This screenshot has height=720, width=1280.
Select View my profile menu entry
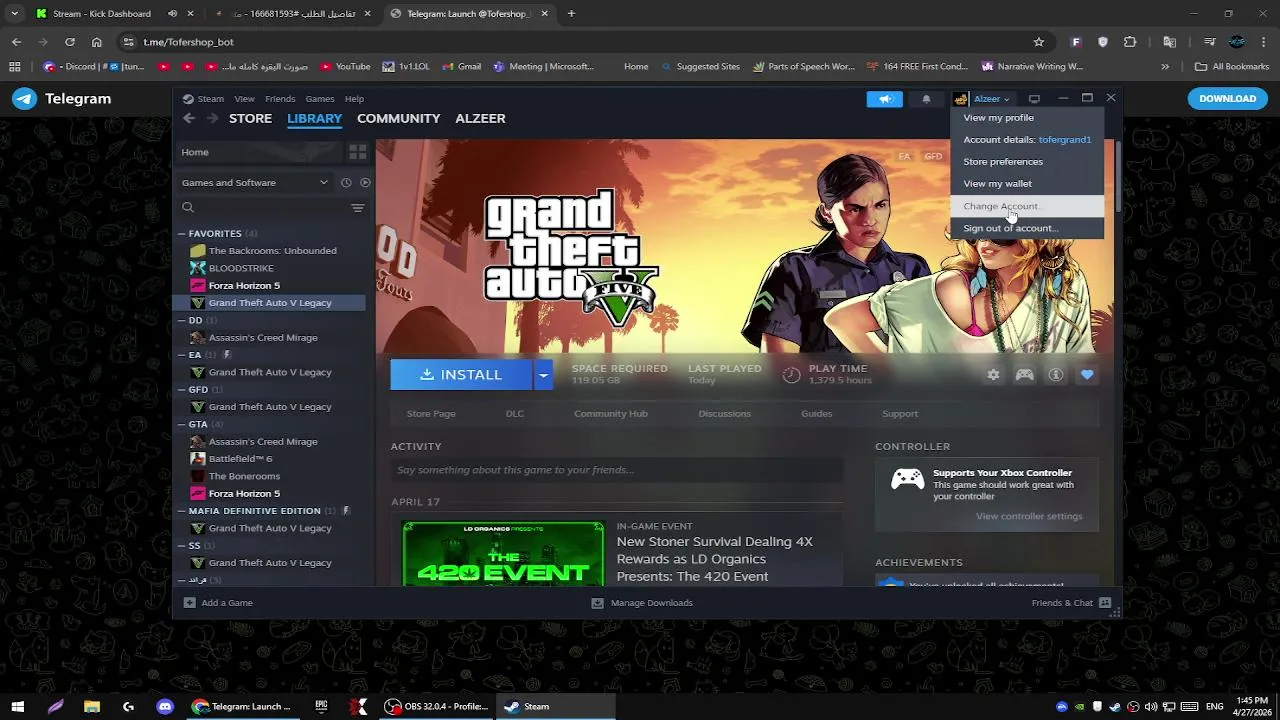click(x=1027, y=118)
